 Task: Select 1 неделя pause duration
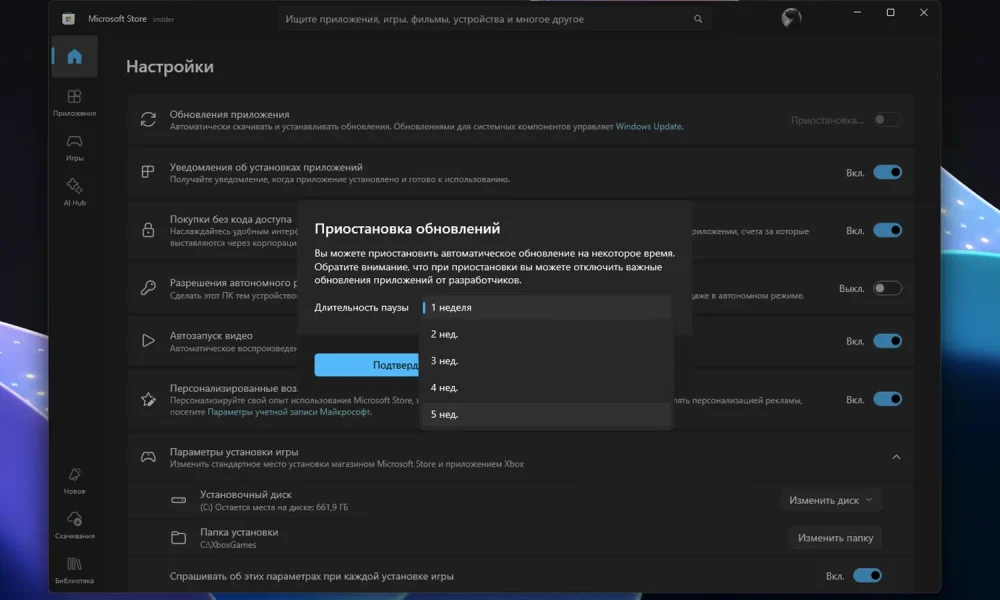(546, 307)
